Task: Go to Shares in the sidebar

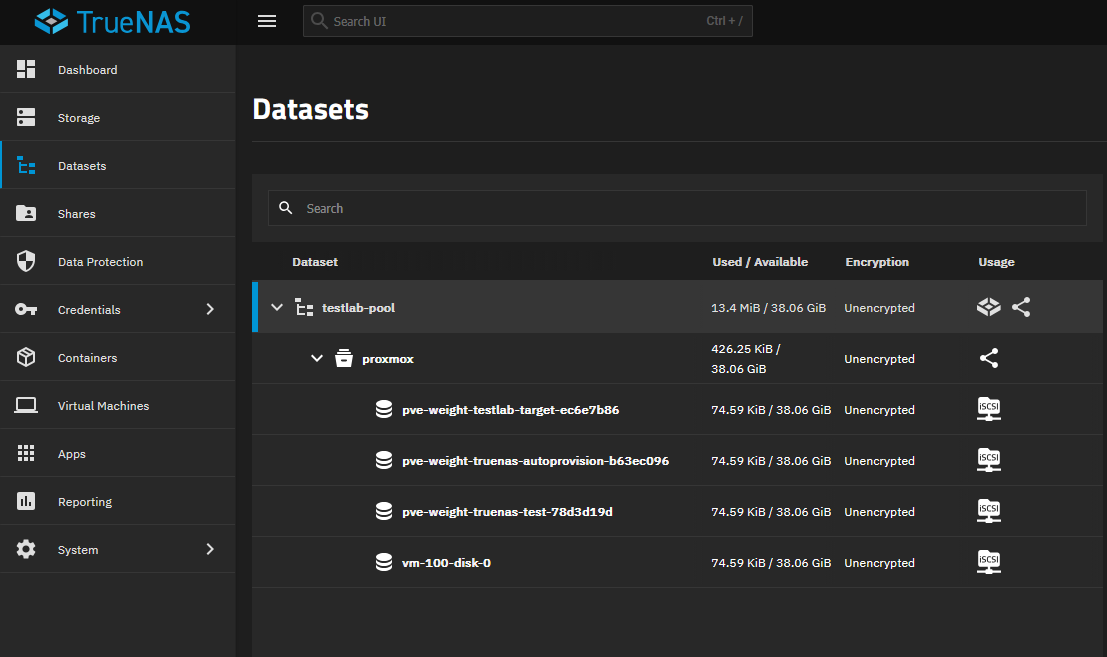Action: point(118,213)
